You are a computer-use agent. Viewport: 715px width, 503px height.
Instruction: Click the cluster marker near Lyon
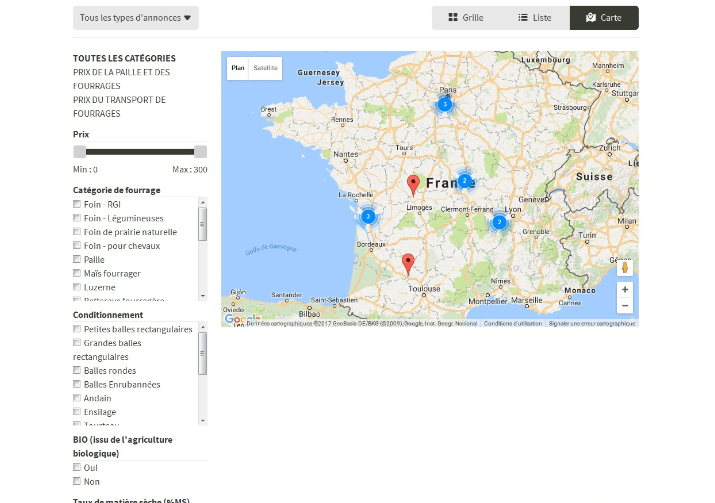coord(499,221)
